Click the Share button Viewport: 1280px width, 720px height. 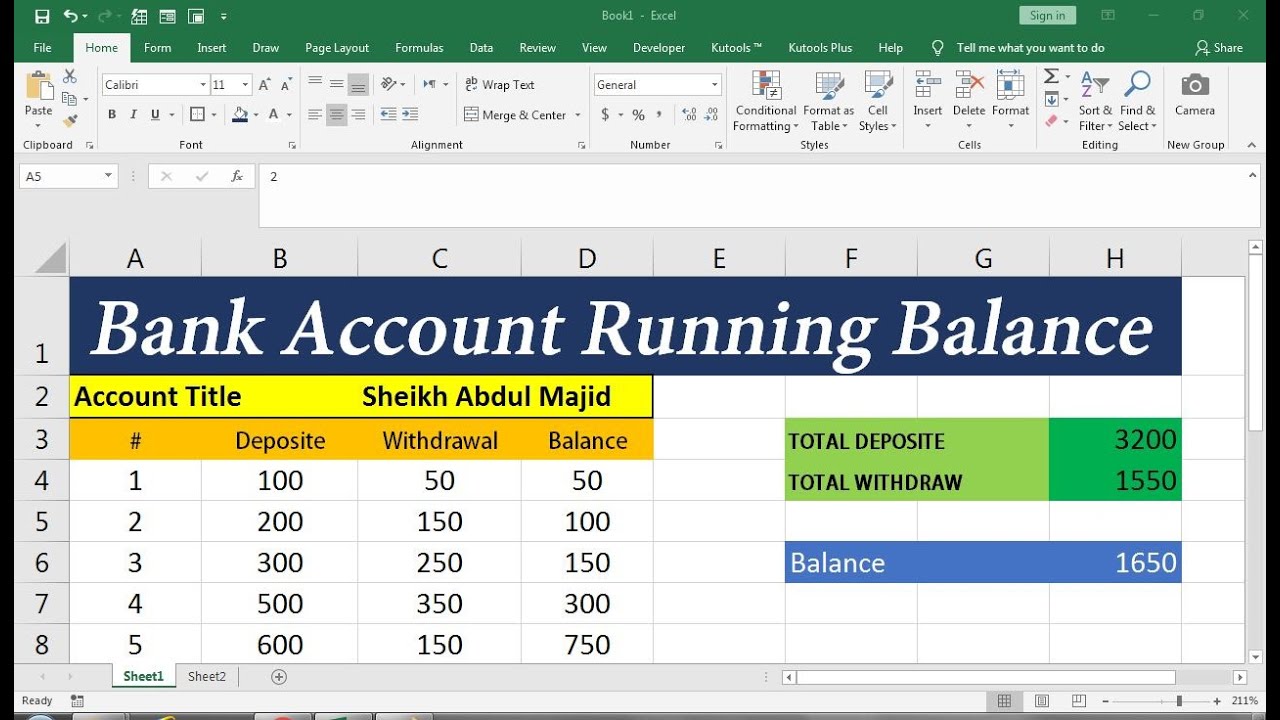(1219, 47)
